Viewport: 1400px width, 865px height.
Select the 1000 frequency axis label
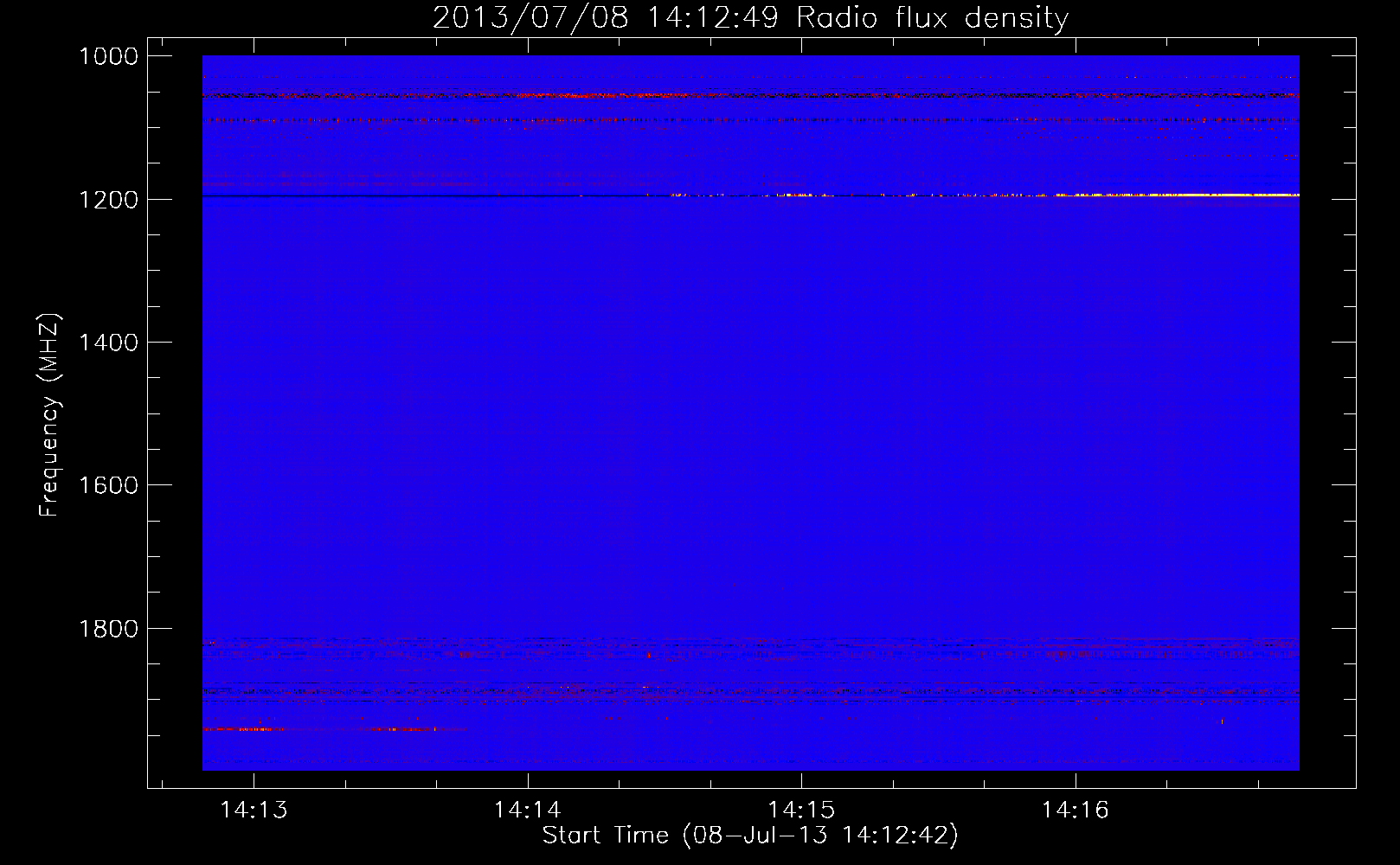click(109, 56)
